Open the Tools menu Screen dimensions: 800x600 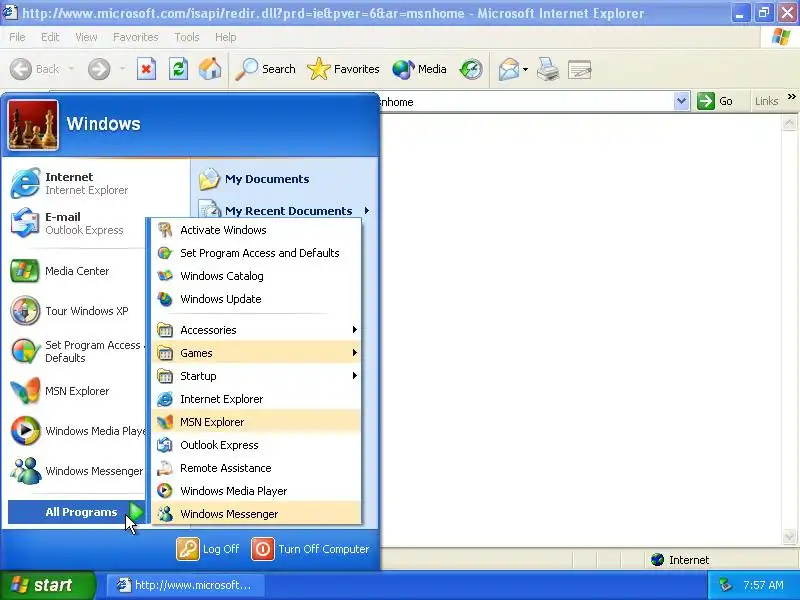tap(187, 37)
